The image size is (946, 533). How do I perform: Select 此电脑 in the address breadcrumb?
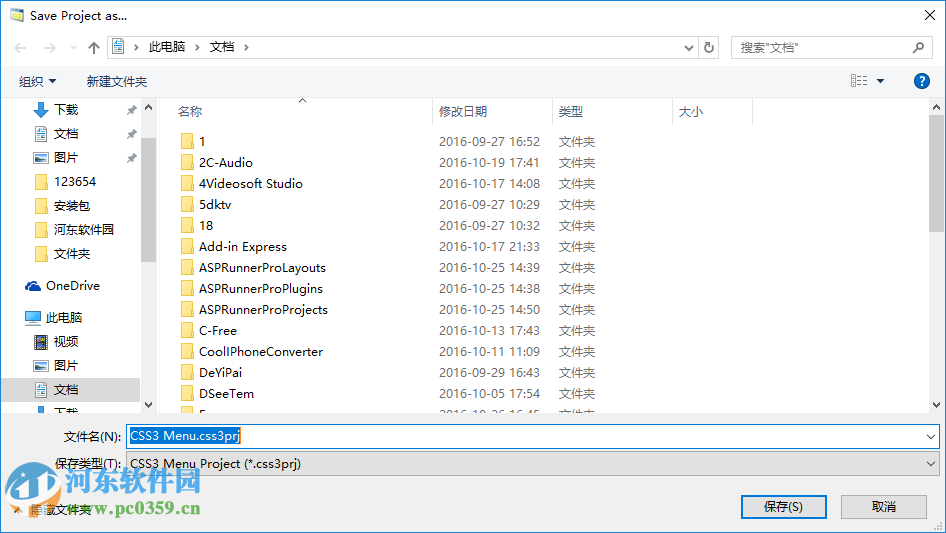click(167, 47)
